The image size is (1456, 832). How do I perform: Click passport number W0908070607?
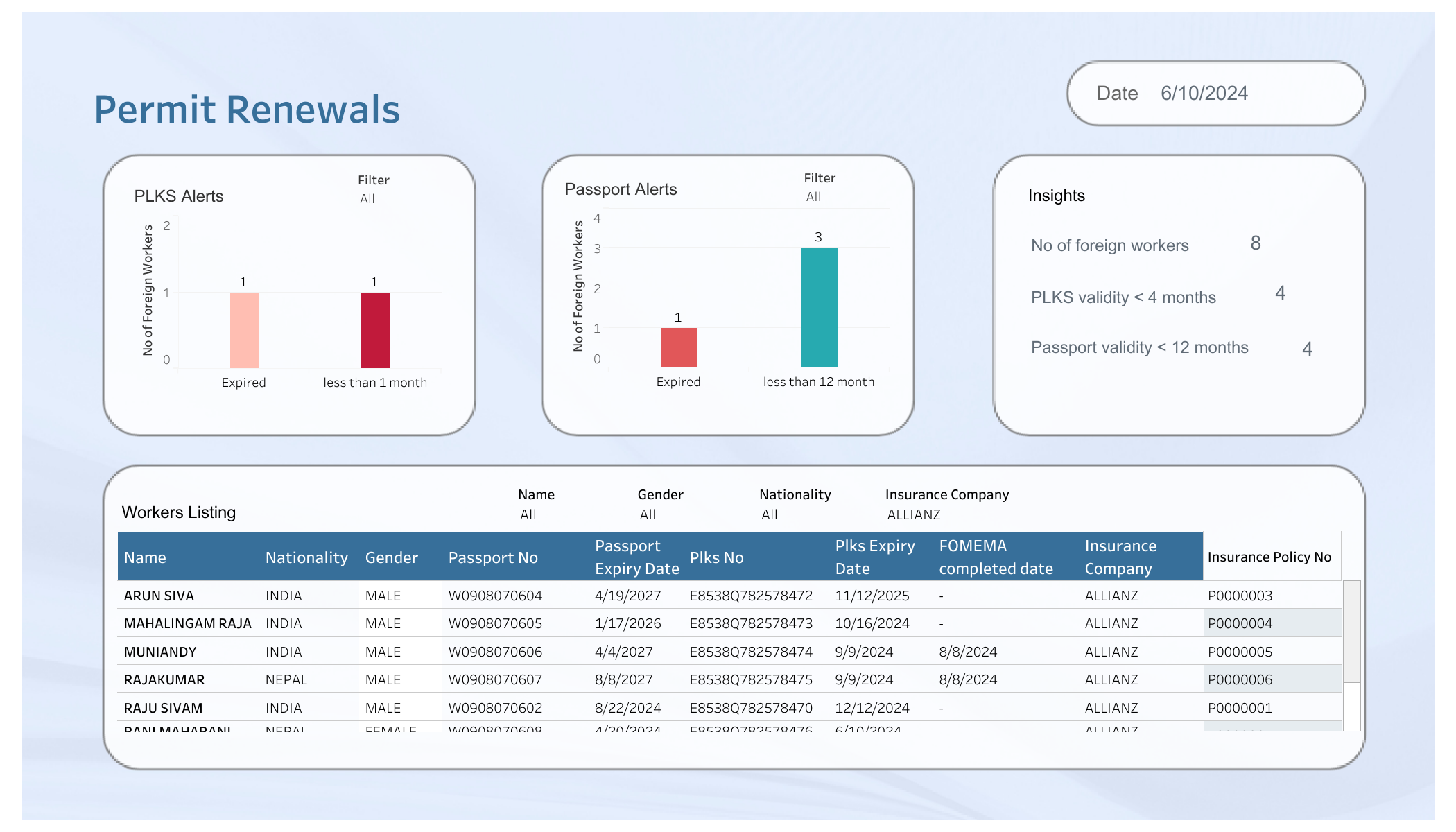click(x=495, y=679)
